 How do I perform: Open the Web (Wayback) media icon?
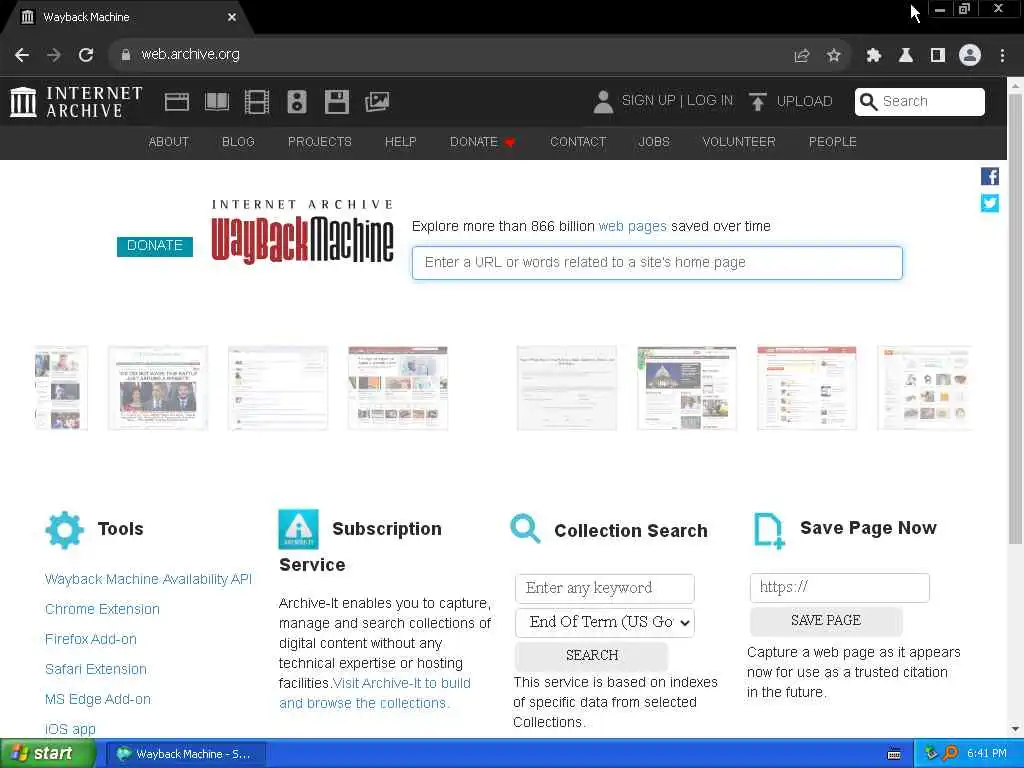click(176, 102)
